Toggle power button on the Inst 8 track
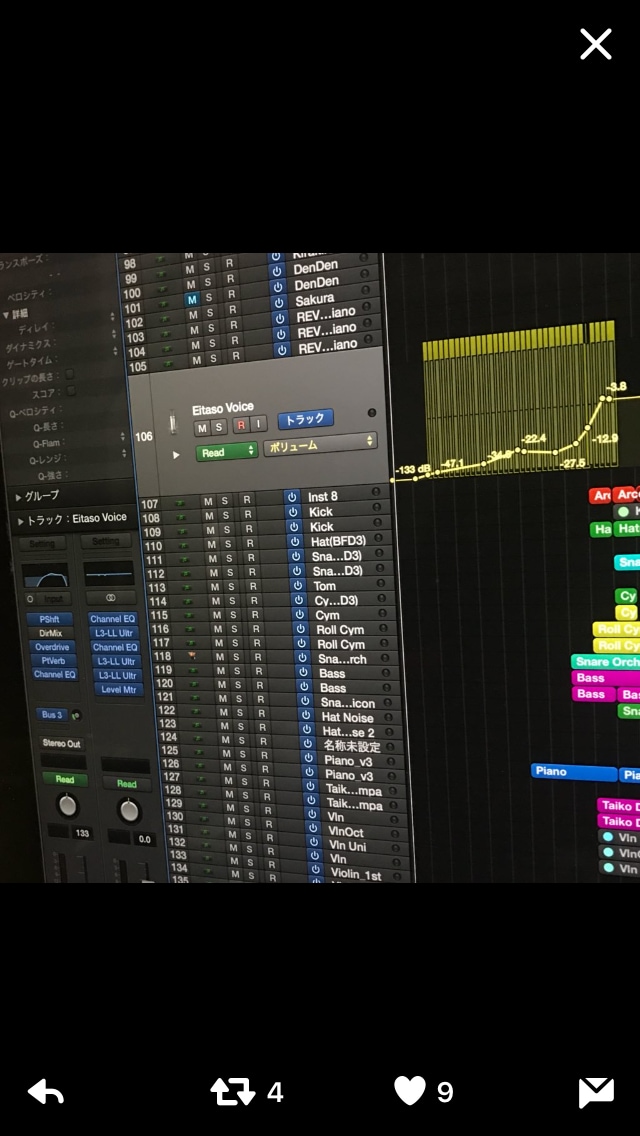The width and height of the screenshot is (640, 1136). tap(291, 497)
